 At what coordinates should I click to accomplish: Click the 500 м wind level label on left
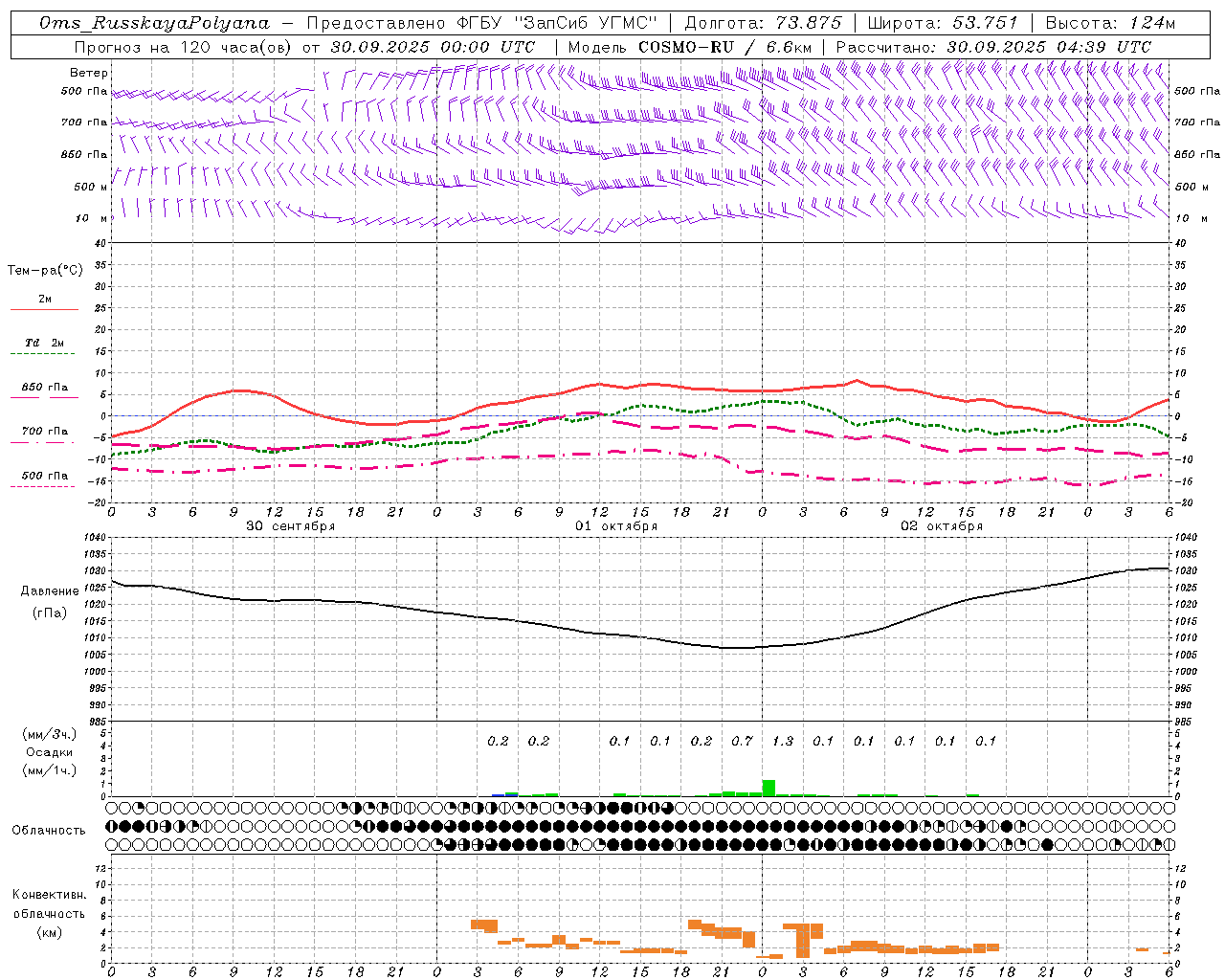click(x=91, y=187)
